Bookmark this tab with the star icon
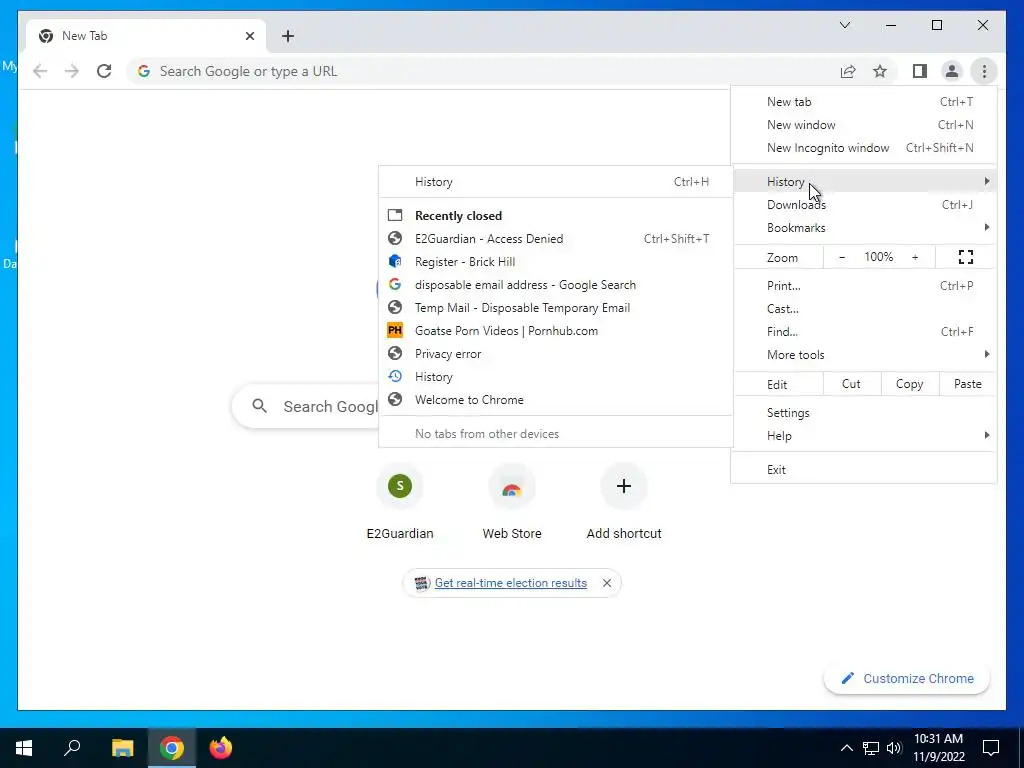This screenshot has width=1024, height=768. point(880,71)
